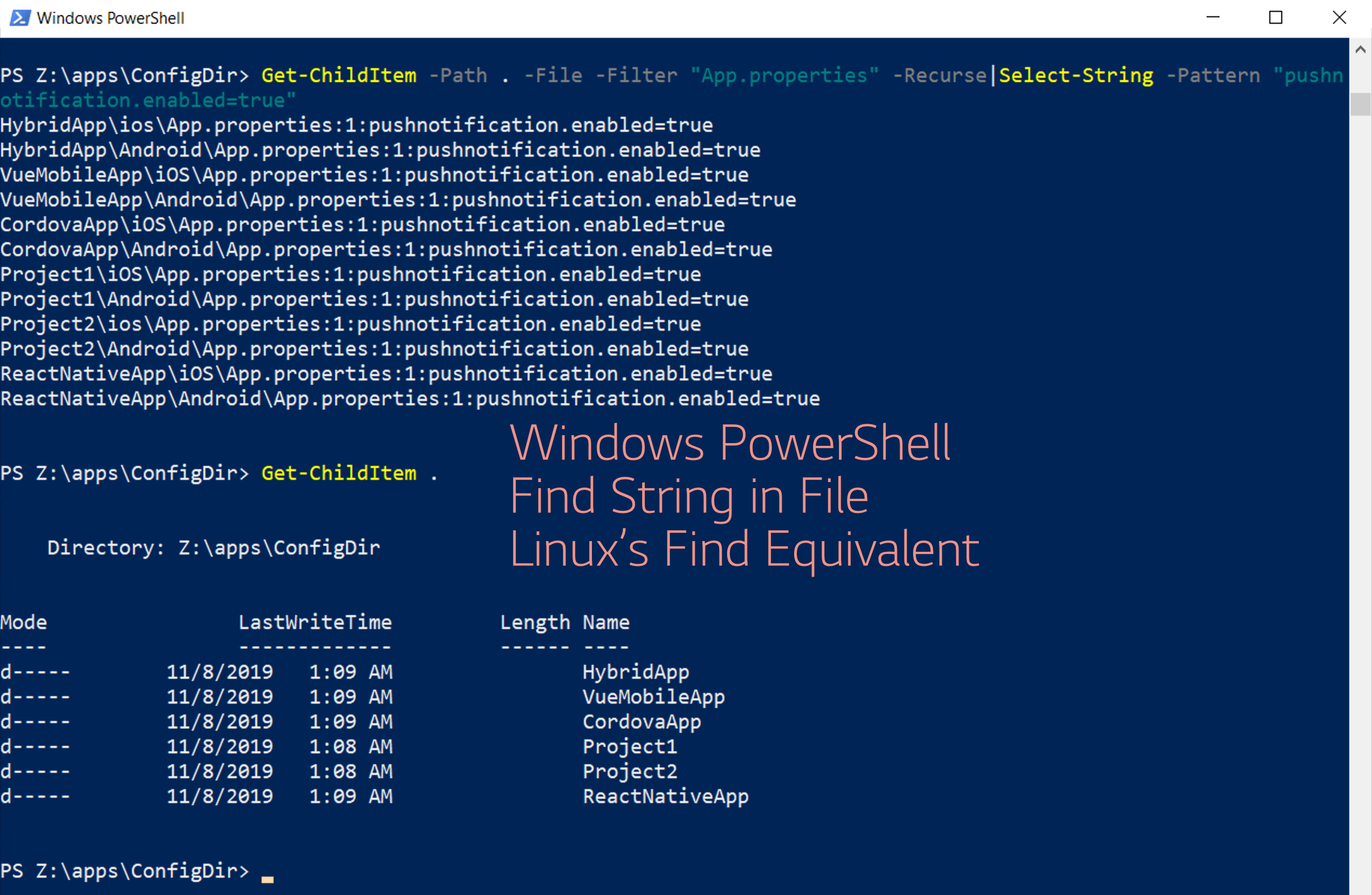The height and width of the screenshot is (895, 1372).
Task: Click the CordovaApp directory name
Action: pos(642,721)
